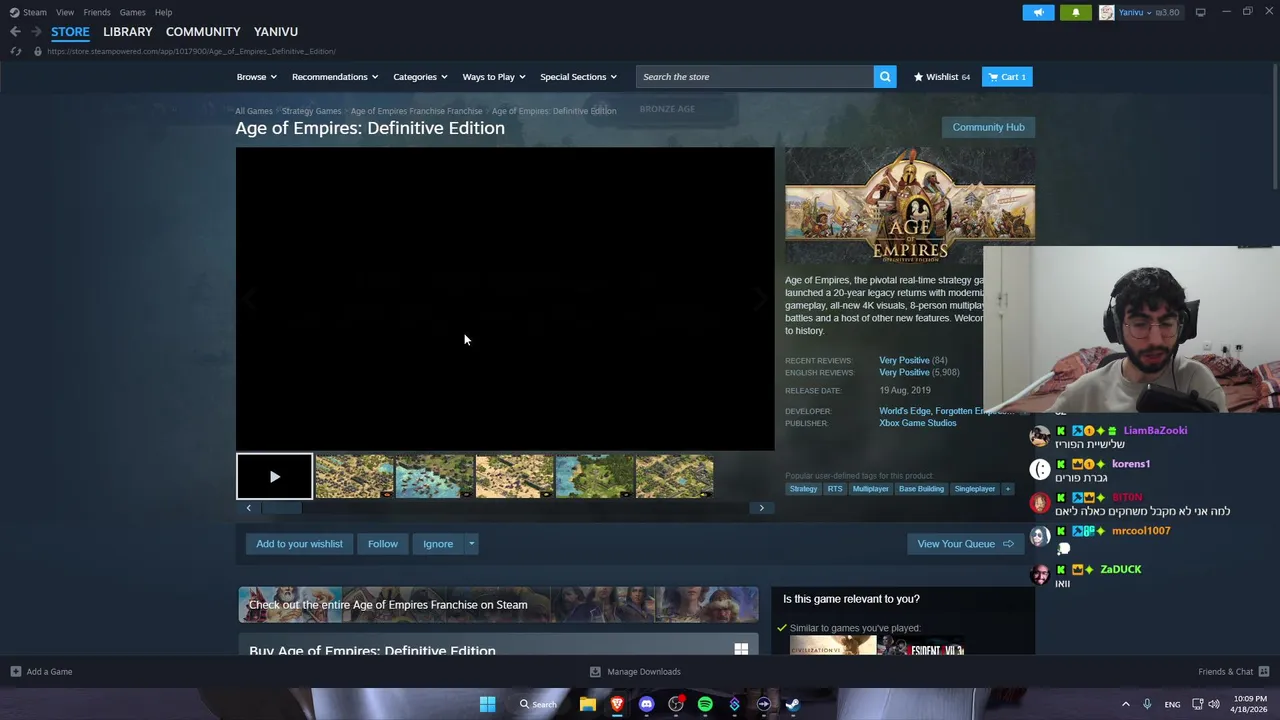
Task: Click the taskbar microphone icon
Action: pos(1147,704)
